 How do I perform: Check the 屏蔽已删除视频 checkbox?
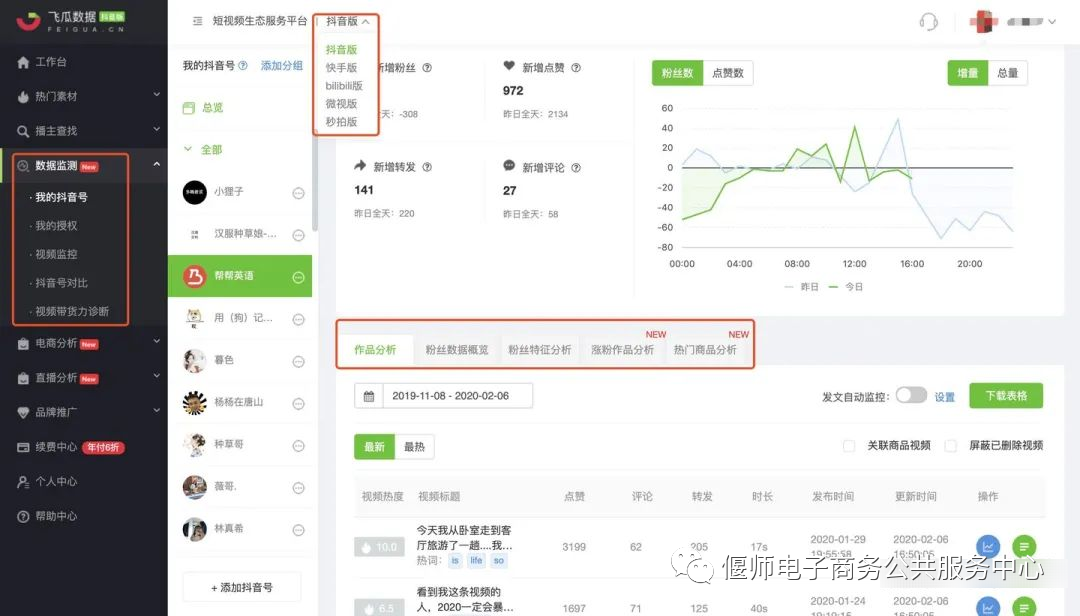coord(951,446)
